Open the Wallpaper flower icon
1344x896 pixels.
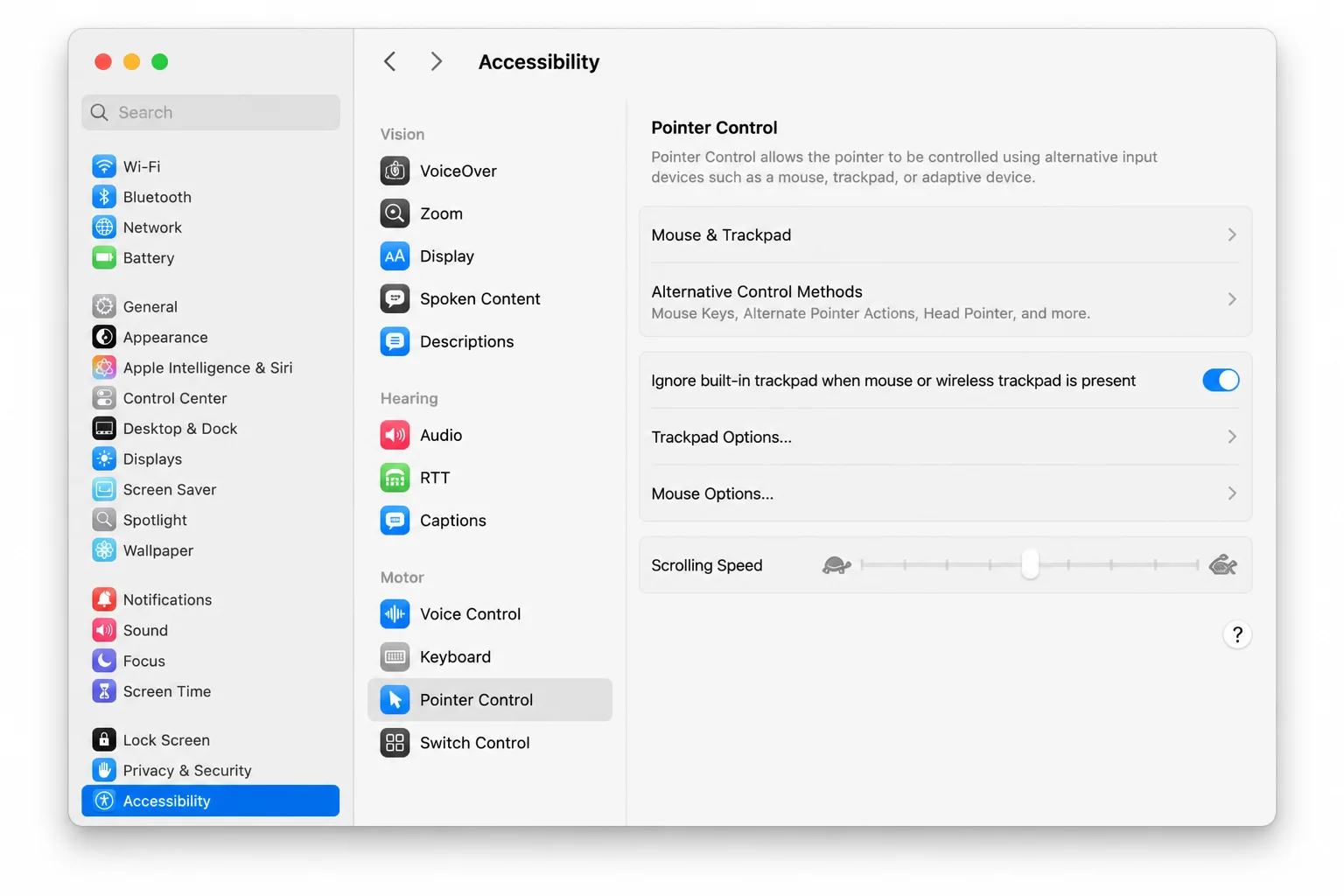(x=104, y=550)
